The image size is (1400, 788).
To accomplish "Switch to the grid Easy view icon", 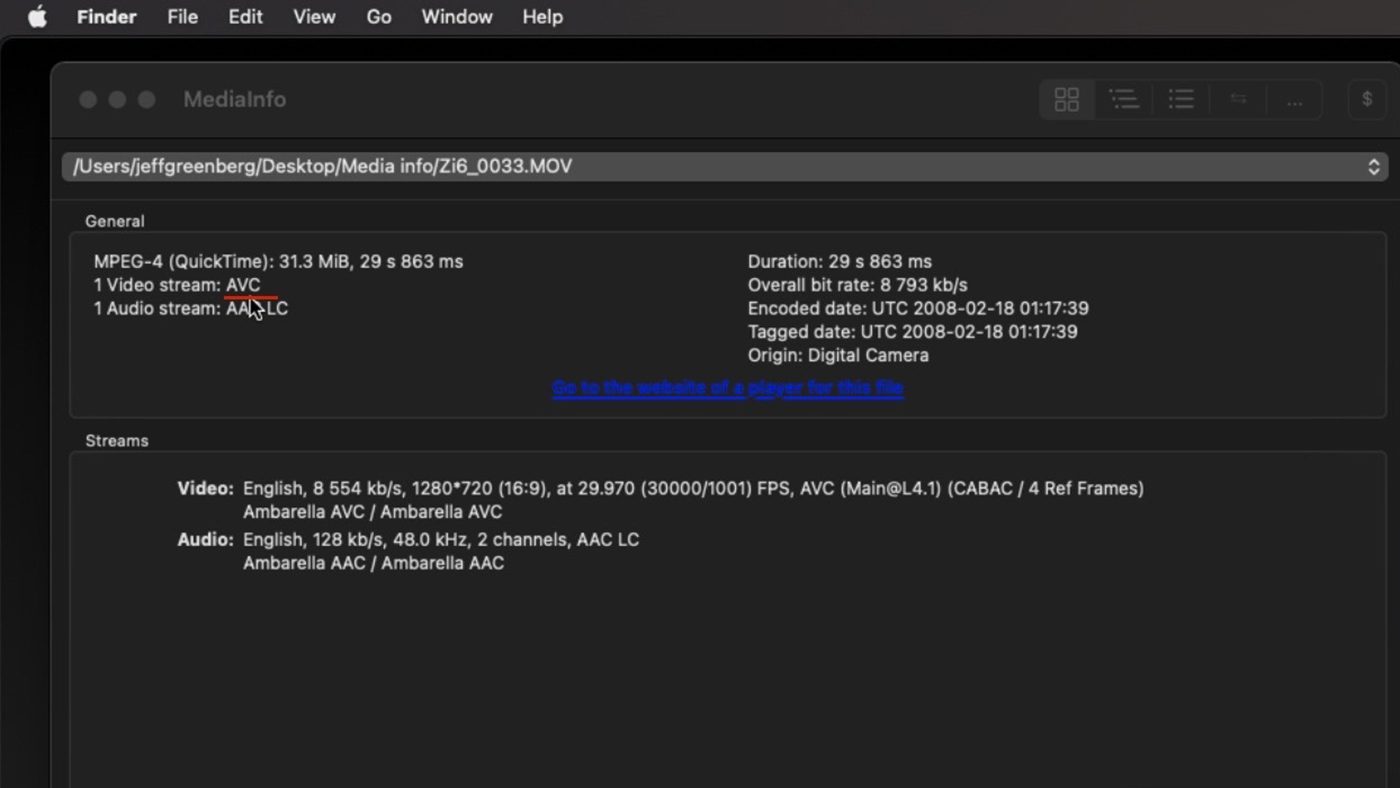I will [x=1067, y=99].
